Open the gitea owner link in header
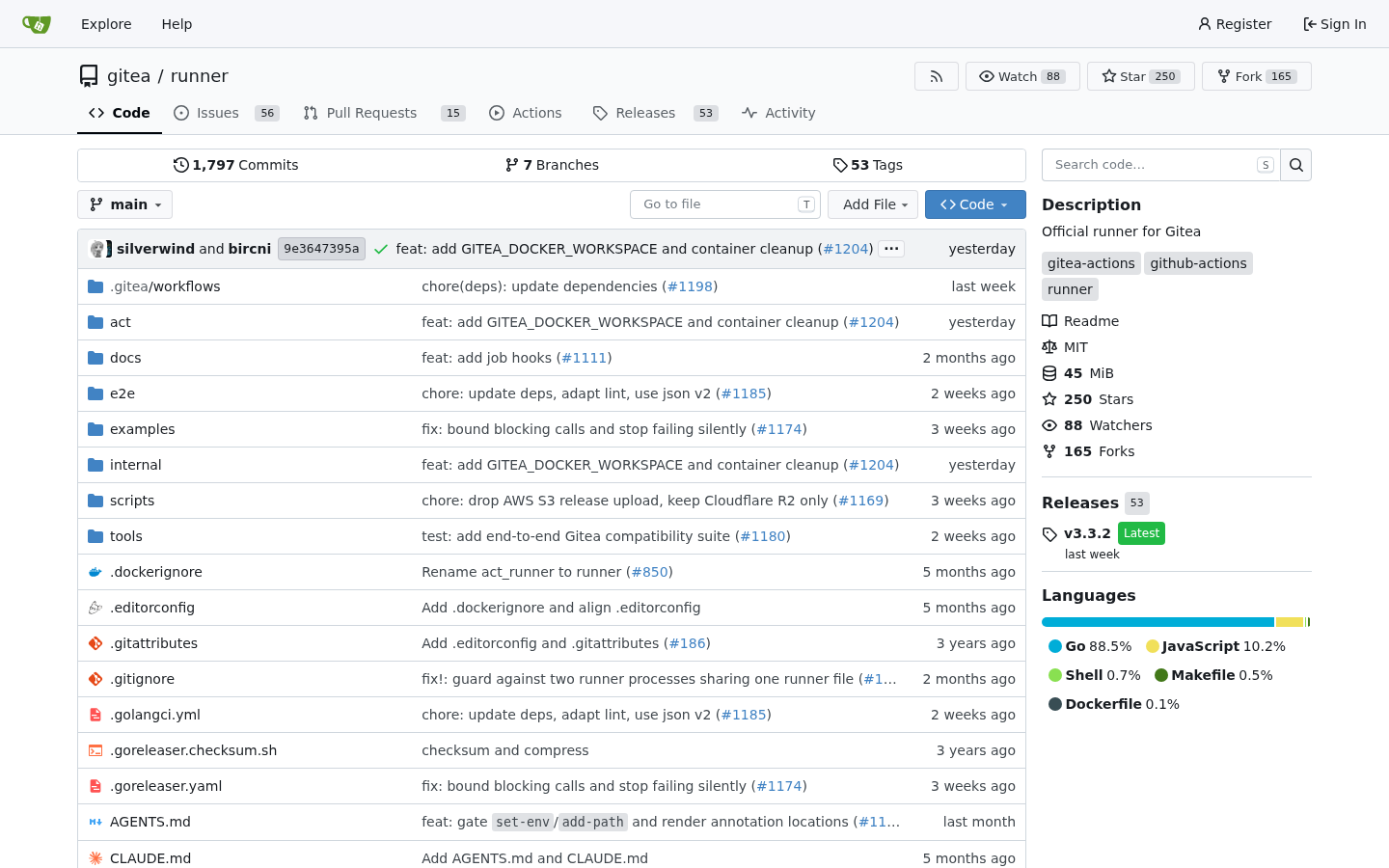Image resolution: width=1389 pixels, height=868 pixels. click(x=128, y=76)
